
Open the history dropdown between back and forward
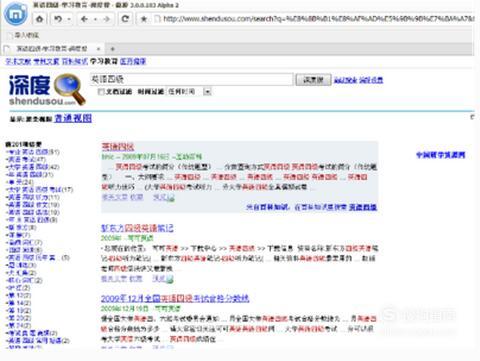tap(96, 19)
